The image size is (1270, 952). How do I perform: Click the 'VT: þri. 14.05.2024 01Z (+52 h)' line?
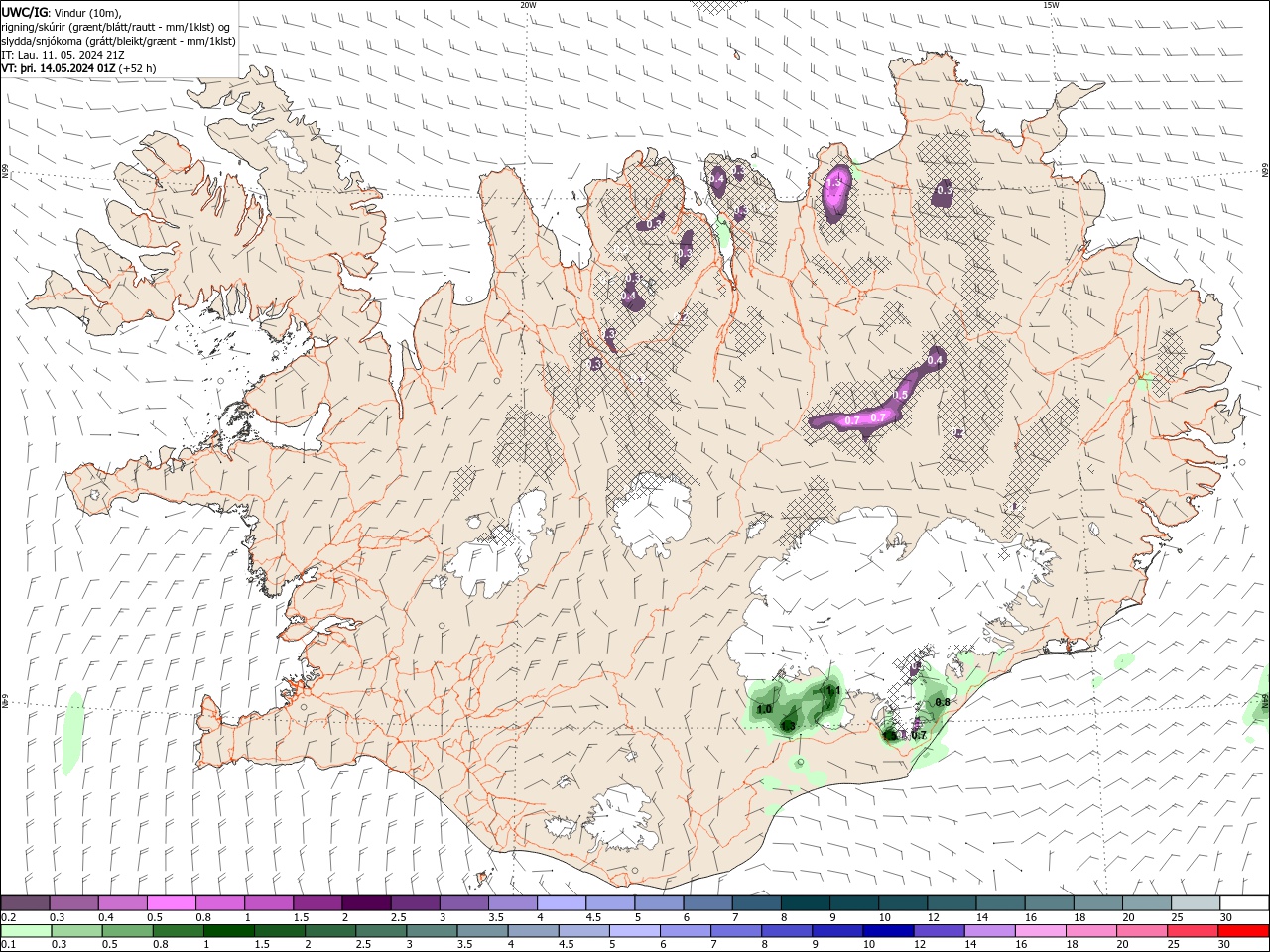[79, 68]
